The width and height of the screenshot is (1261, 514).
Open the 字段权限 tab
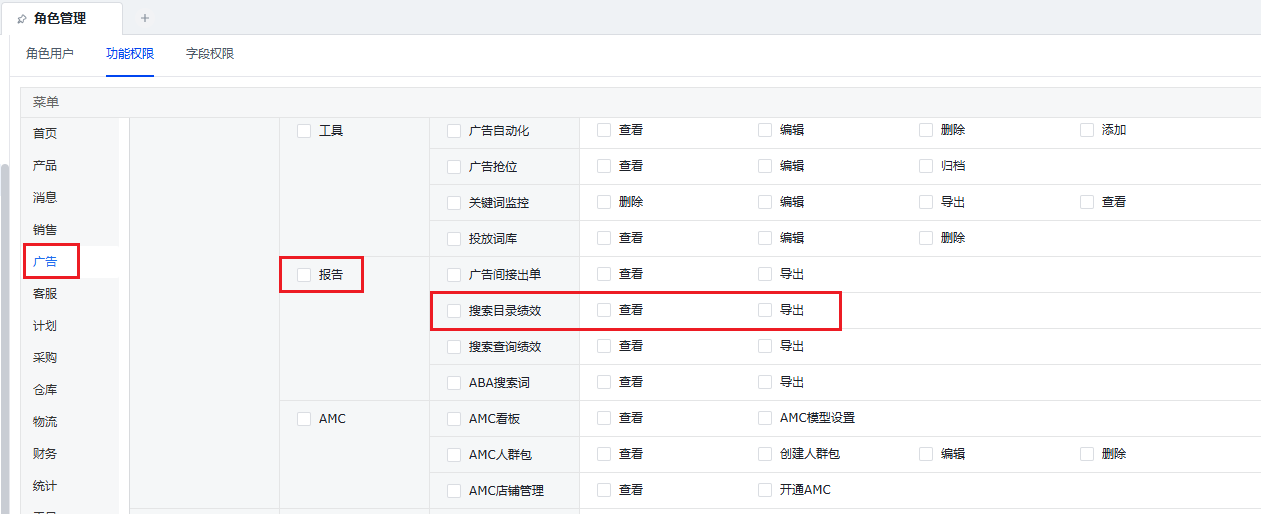[210, 54]
